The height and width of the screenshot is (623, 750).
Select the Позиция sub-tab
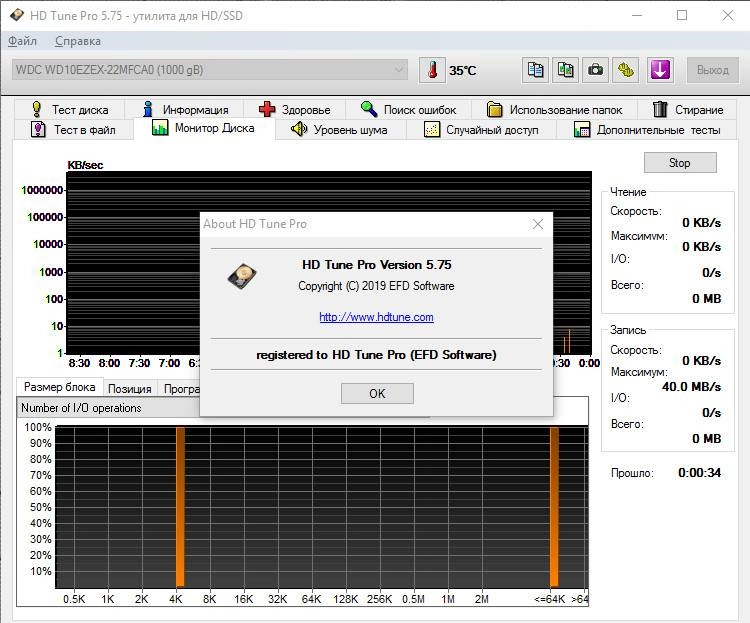tap(129, 389)
